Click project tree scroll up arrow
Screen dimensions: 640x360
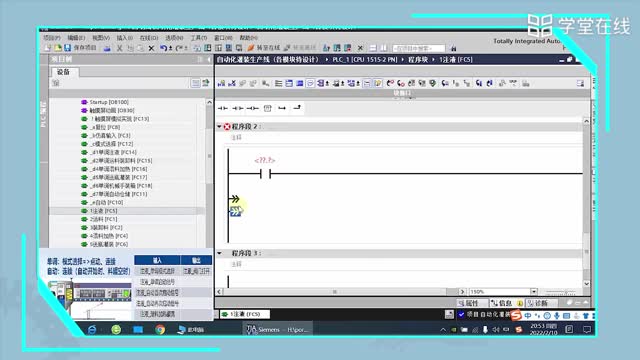(209, 102)
